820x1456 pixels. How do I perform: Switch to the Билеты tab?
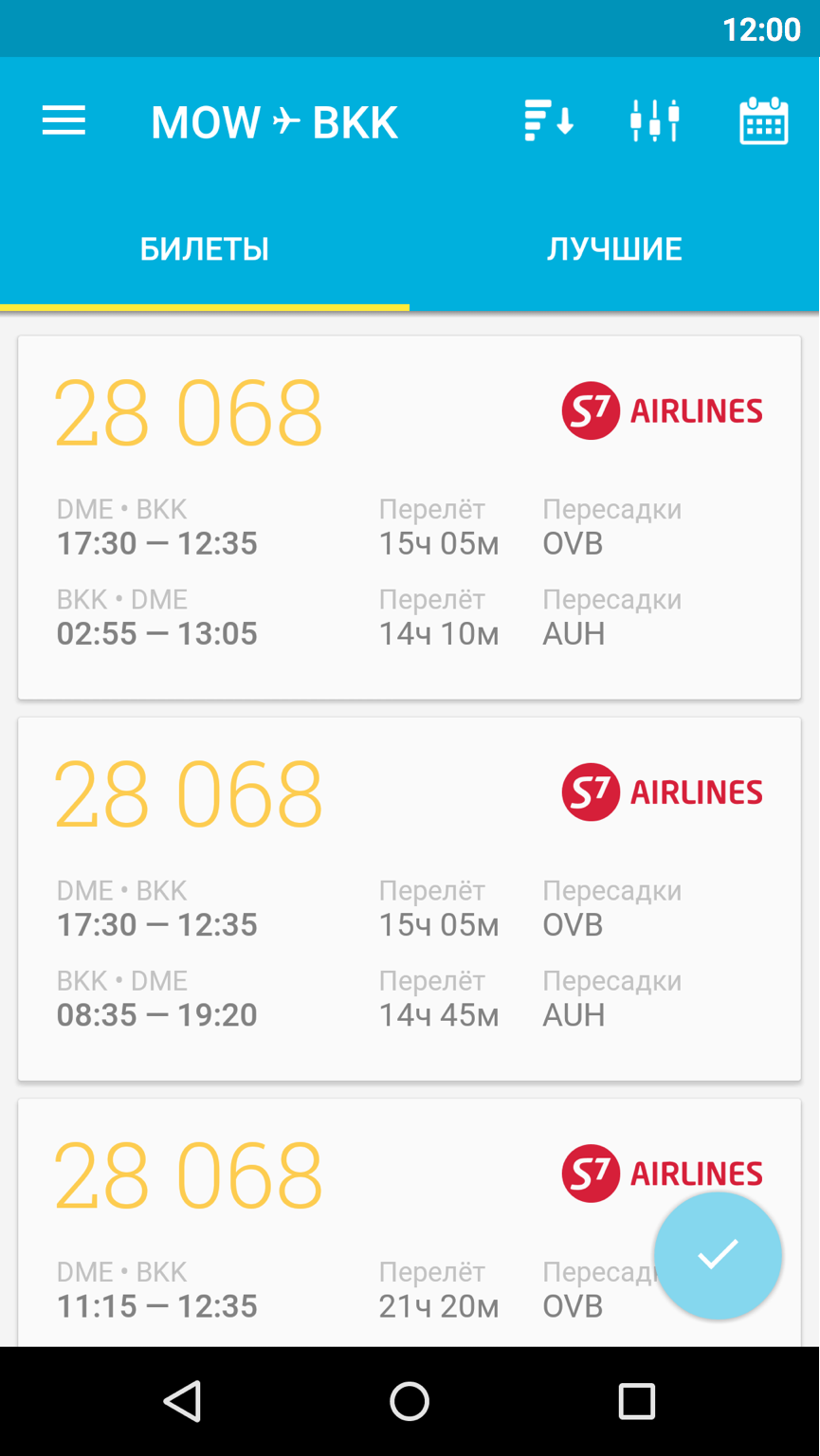(205, 249)
